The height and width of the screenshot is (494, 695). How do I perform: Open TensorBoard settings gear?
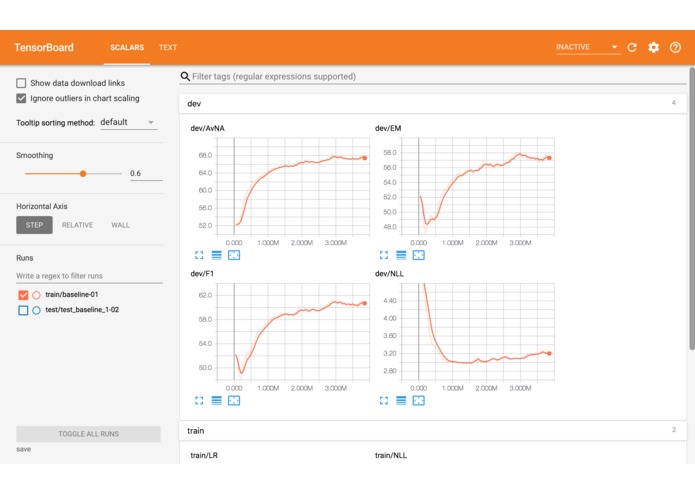tap(653, 47)
